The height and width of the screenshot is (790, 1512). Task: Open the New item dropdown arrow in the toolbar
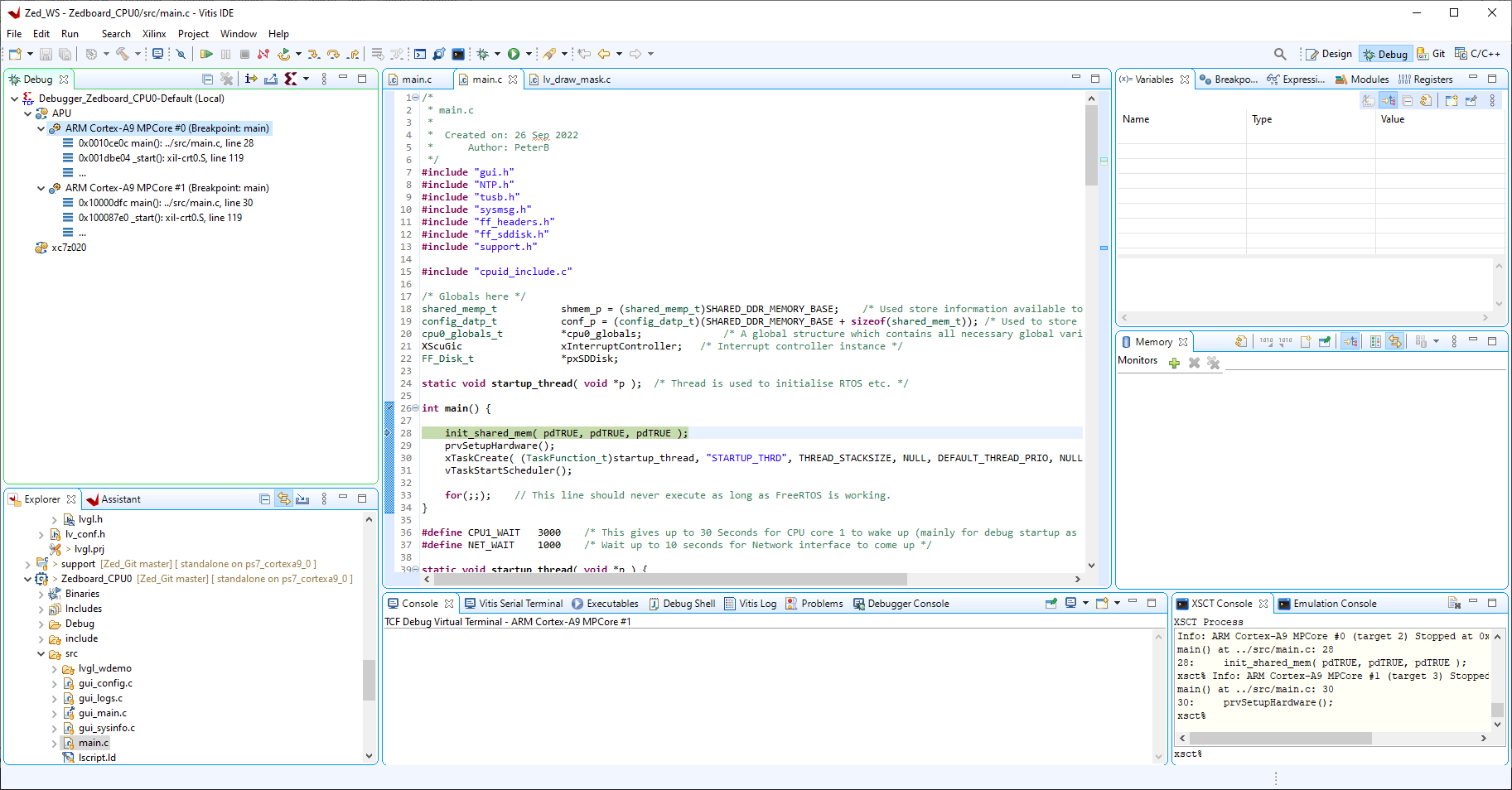coord(30,54)
